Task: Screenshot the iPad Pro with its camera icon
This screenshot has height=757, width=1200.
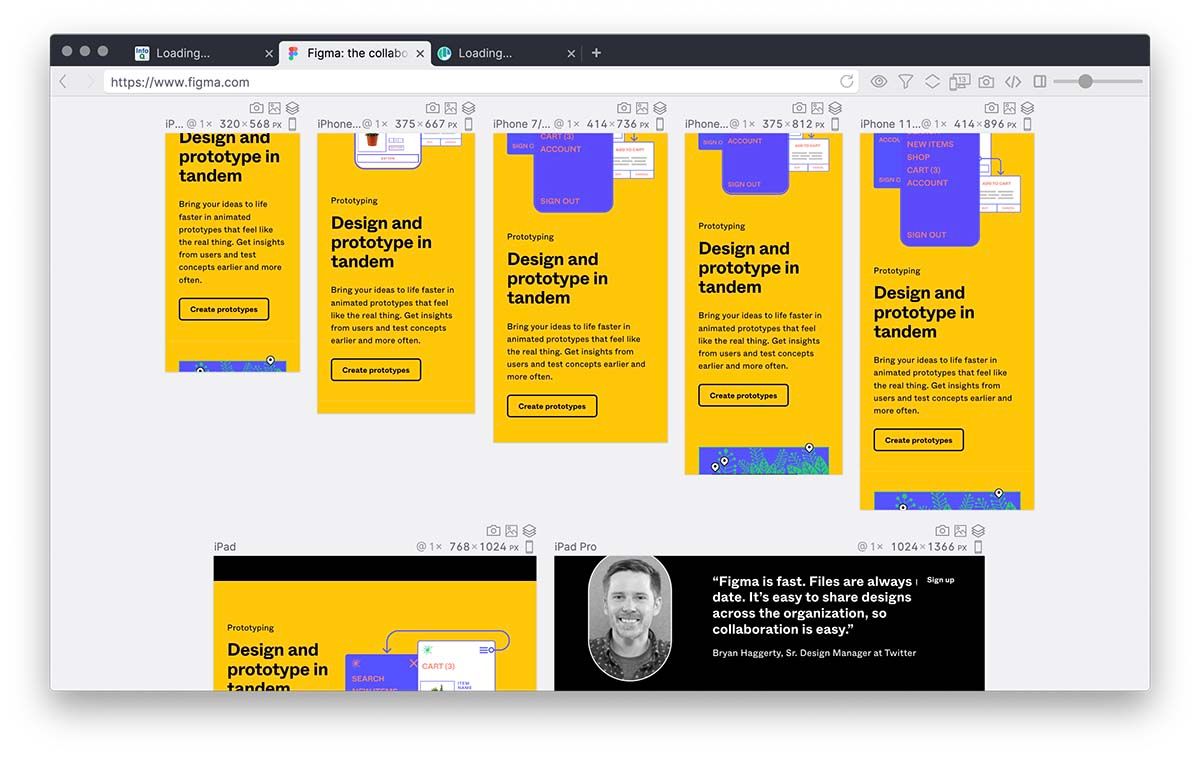Action: [942, 531]
